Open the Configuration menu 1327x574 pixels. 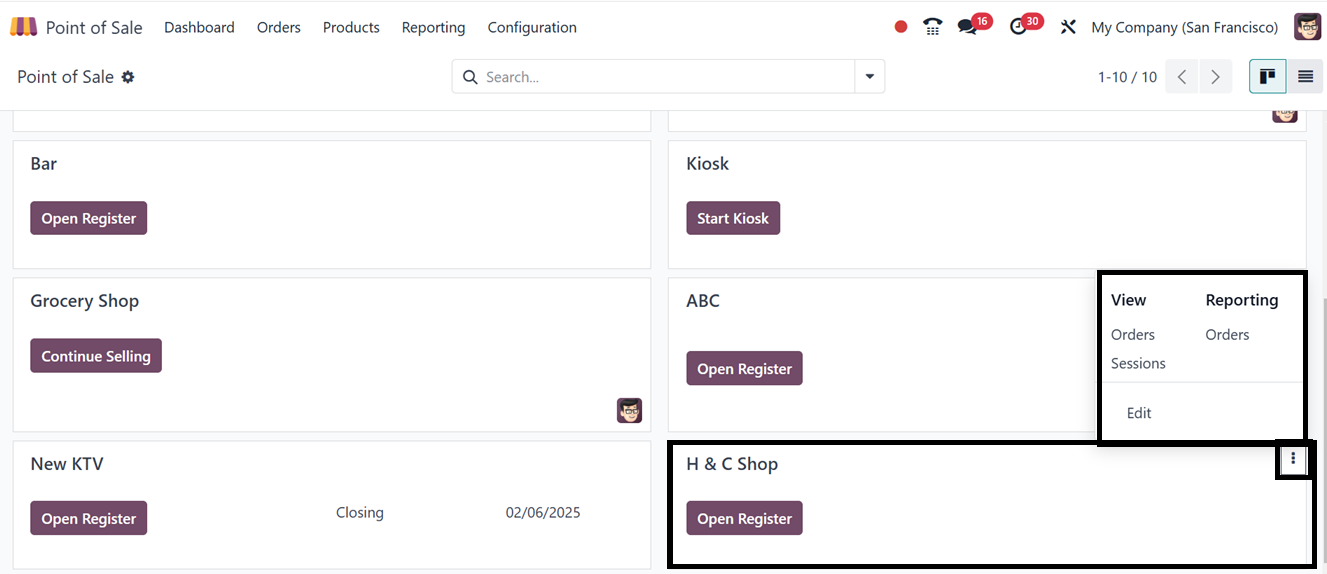[532, 27]
